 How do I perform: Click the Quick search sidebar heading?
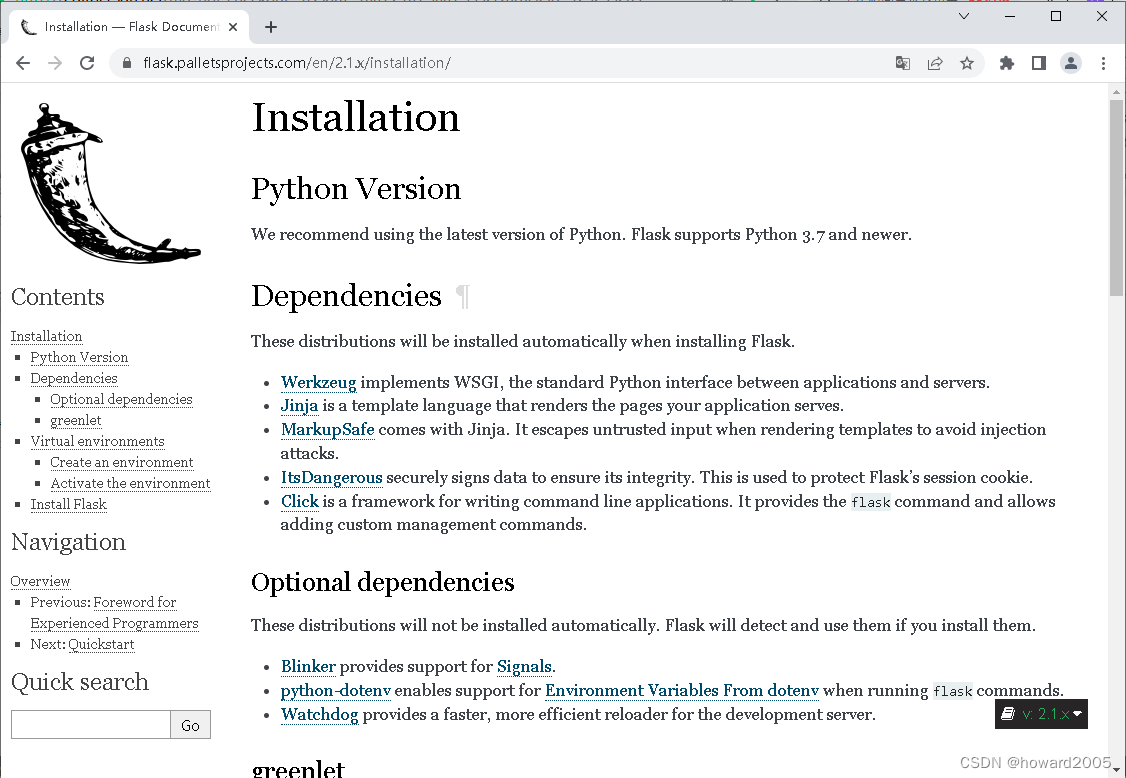[80, 682]
